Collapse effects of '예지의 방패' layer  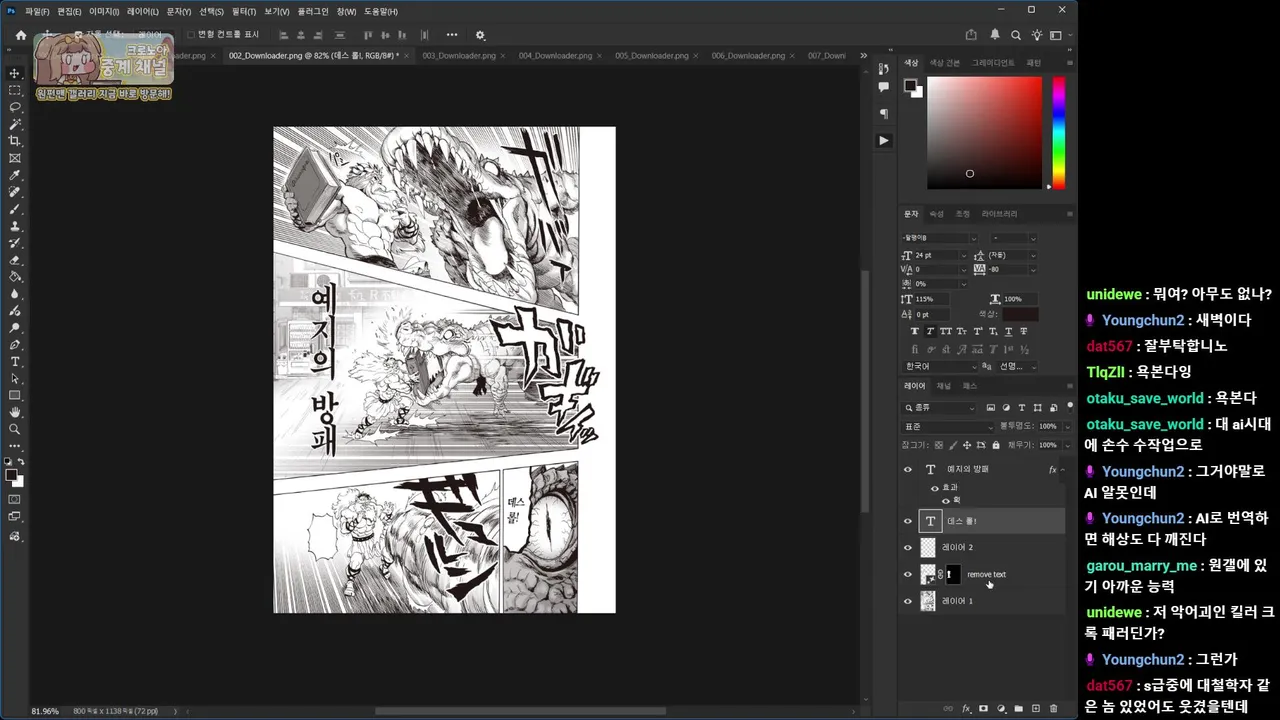1064,469
